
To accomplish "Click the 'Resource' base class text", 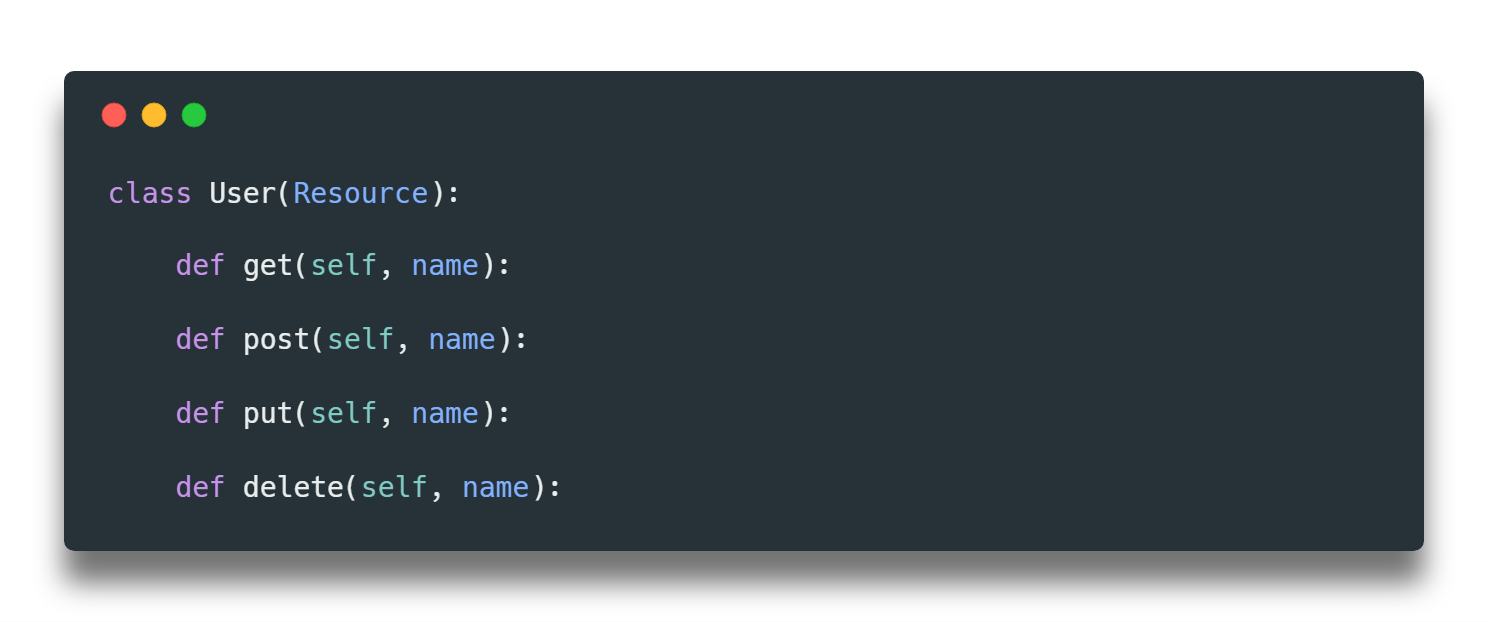I will 360,192.
